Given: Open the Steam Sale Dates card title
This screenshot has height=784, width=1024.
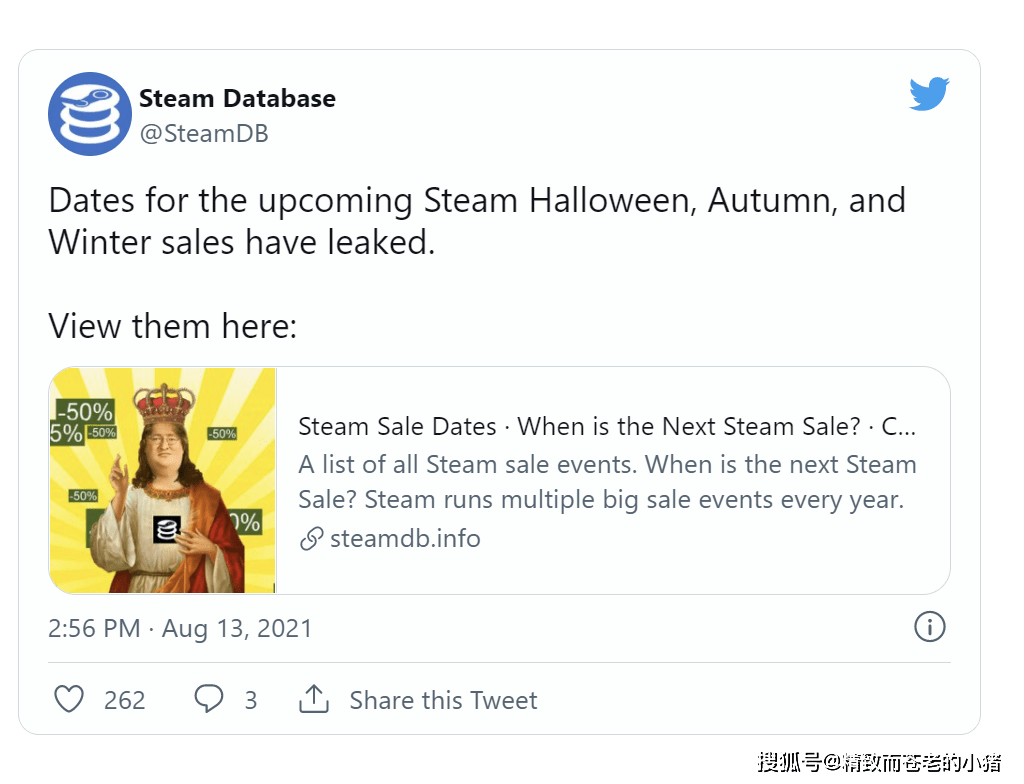Looking at the screenshot, I should [606, 427].
